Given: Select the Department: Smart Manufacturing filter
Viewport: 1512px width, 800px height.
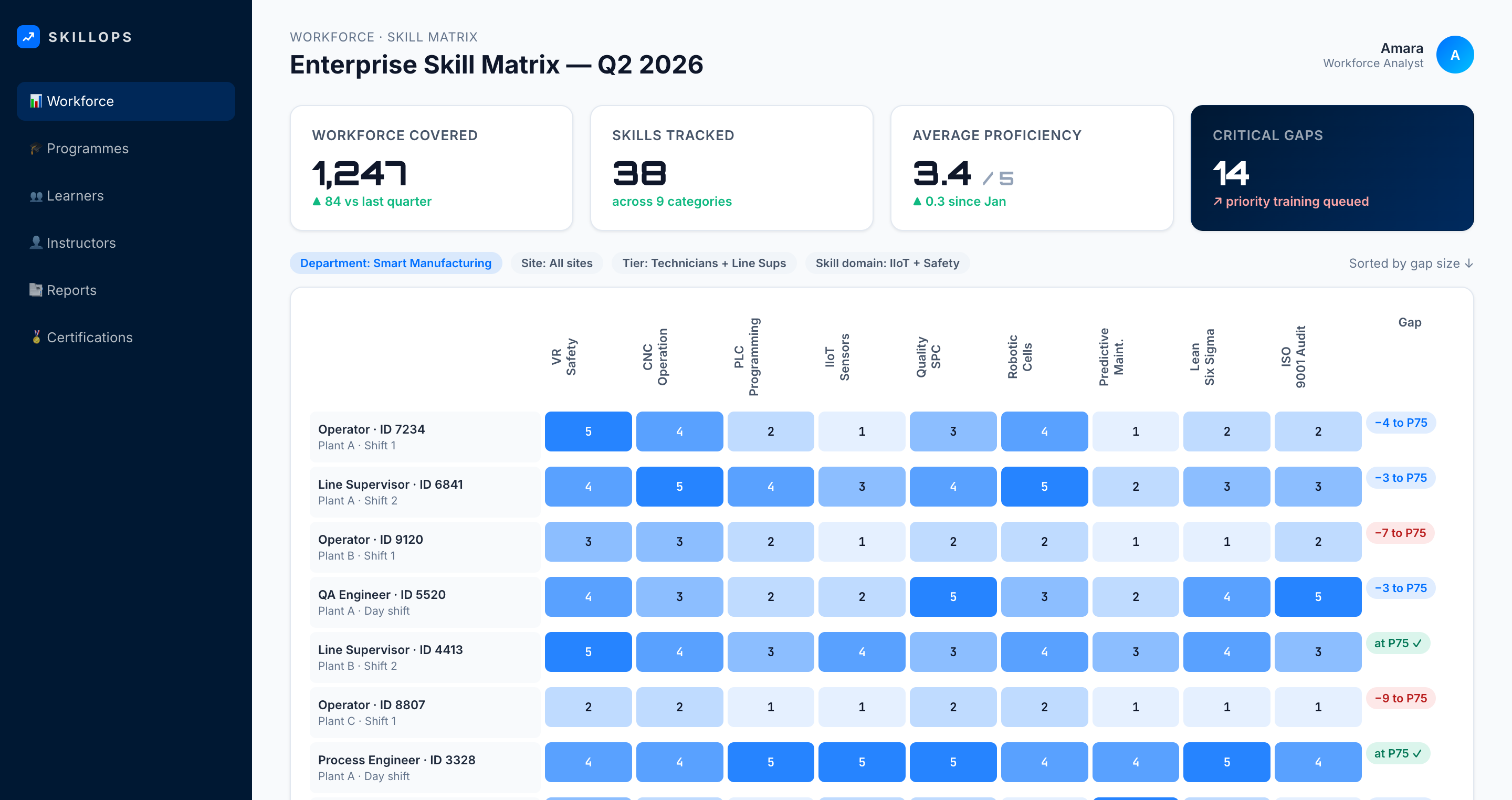Looking at the screenshot, I should 396,263.
